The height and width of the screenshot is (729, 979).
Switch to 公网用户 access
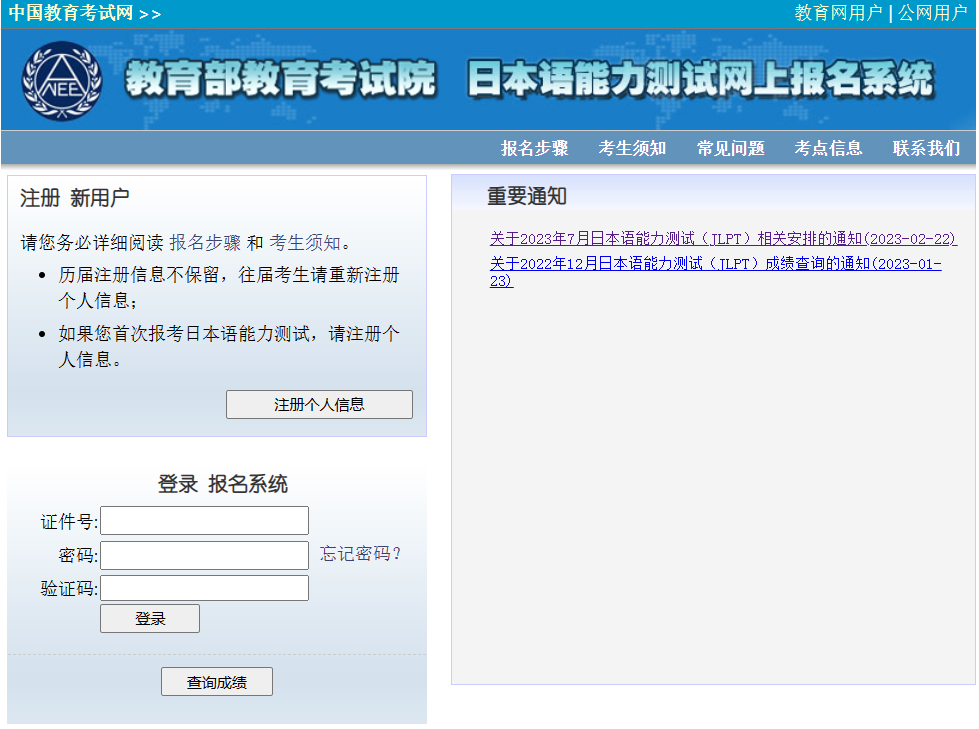[933, 13]
